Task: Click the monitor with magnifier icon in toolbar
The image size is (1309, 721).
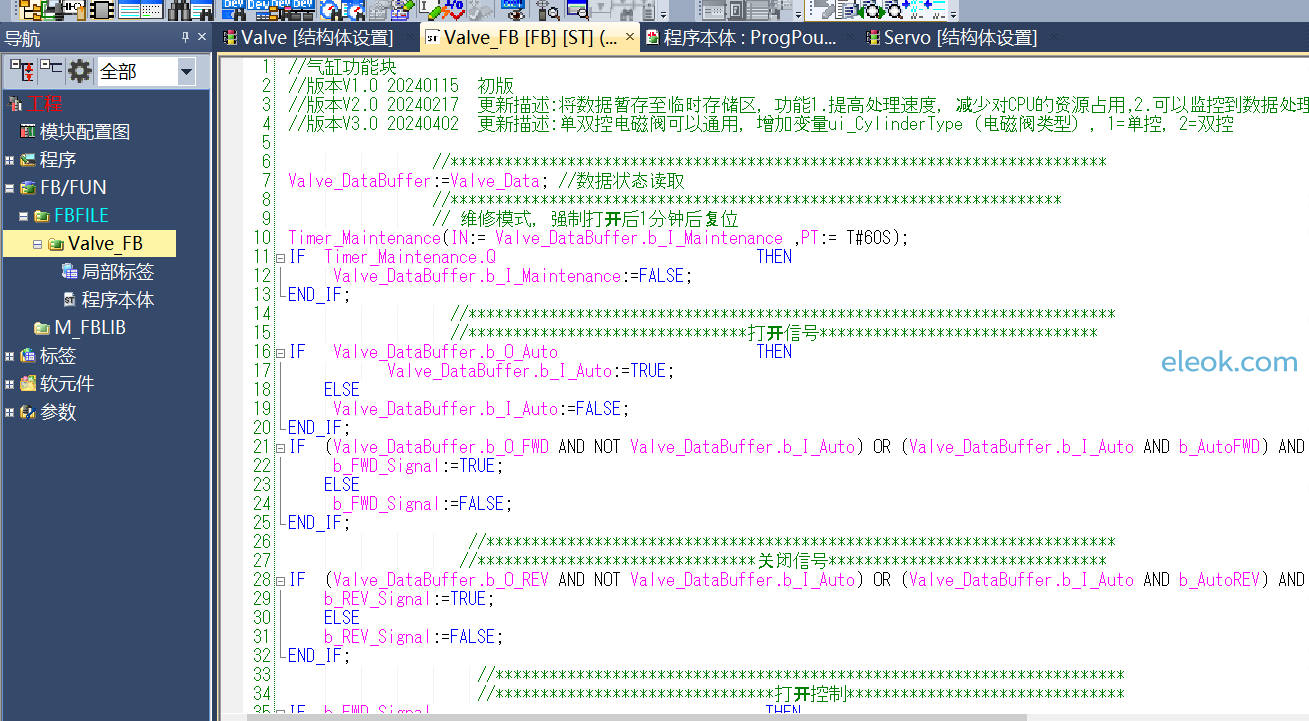Action: 577,11
